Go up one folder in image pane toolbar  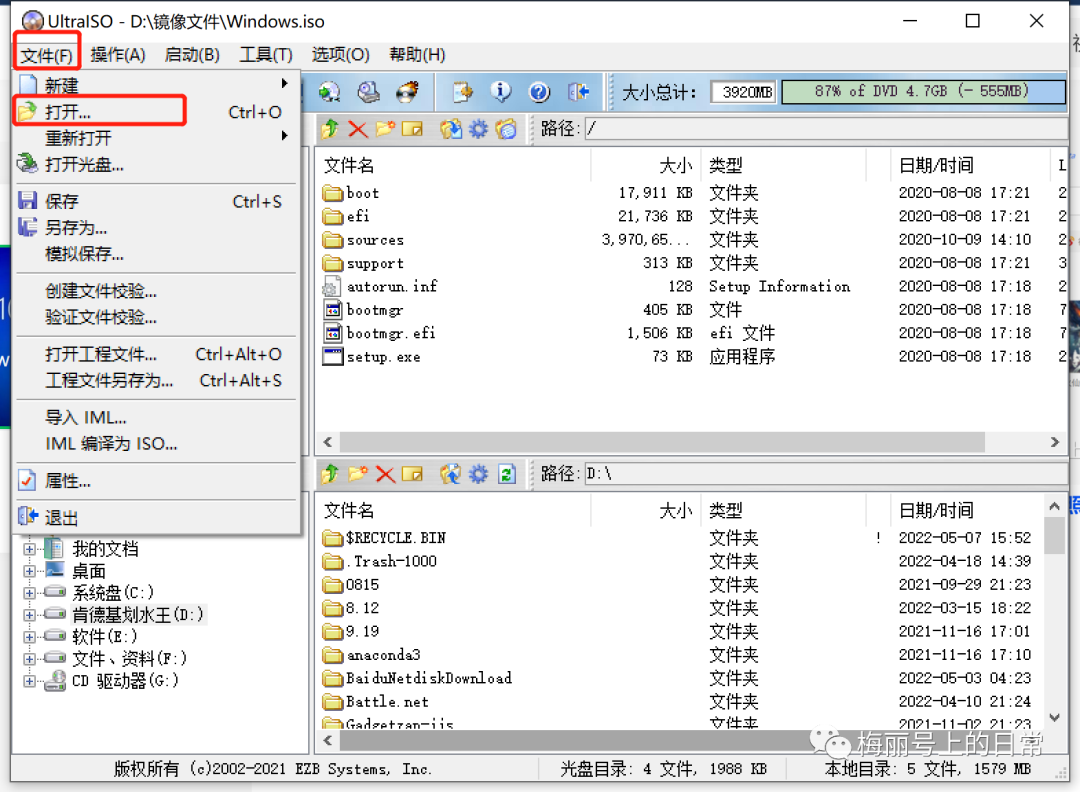click(x=330, y=128)
